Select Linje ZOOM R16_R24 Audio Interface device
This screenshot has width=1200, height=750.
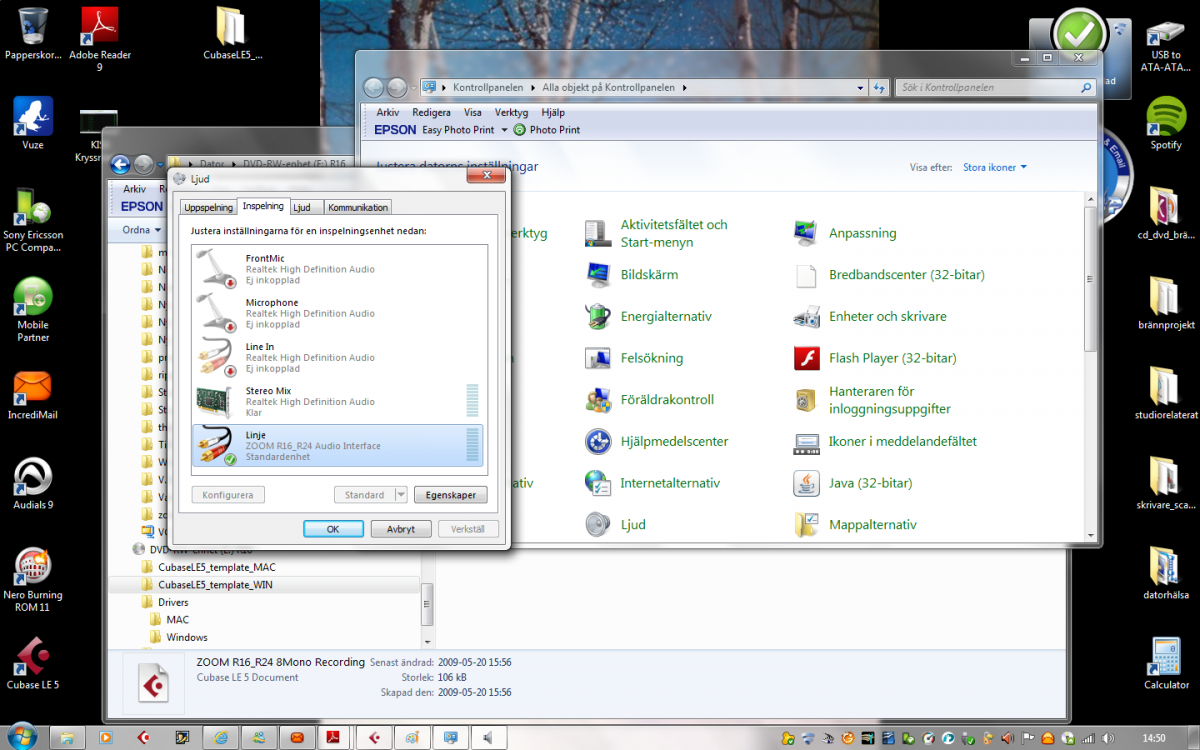coord(338,445)
